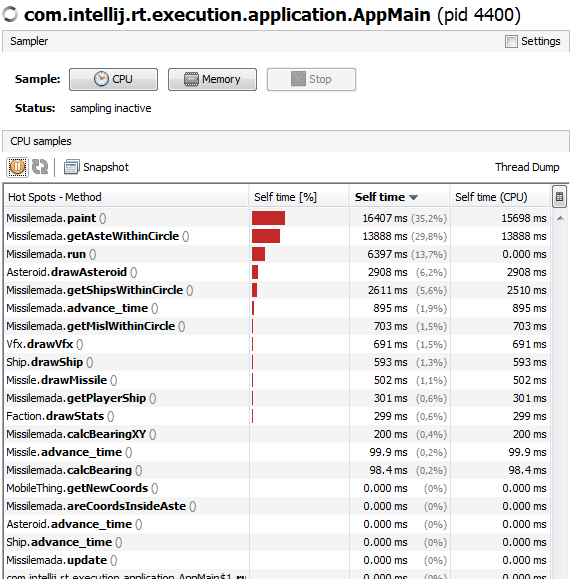Click the red bar for Missilemada.paint
This screenshot has width=572, height=579.
point(268,218)
